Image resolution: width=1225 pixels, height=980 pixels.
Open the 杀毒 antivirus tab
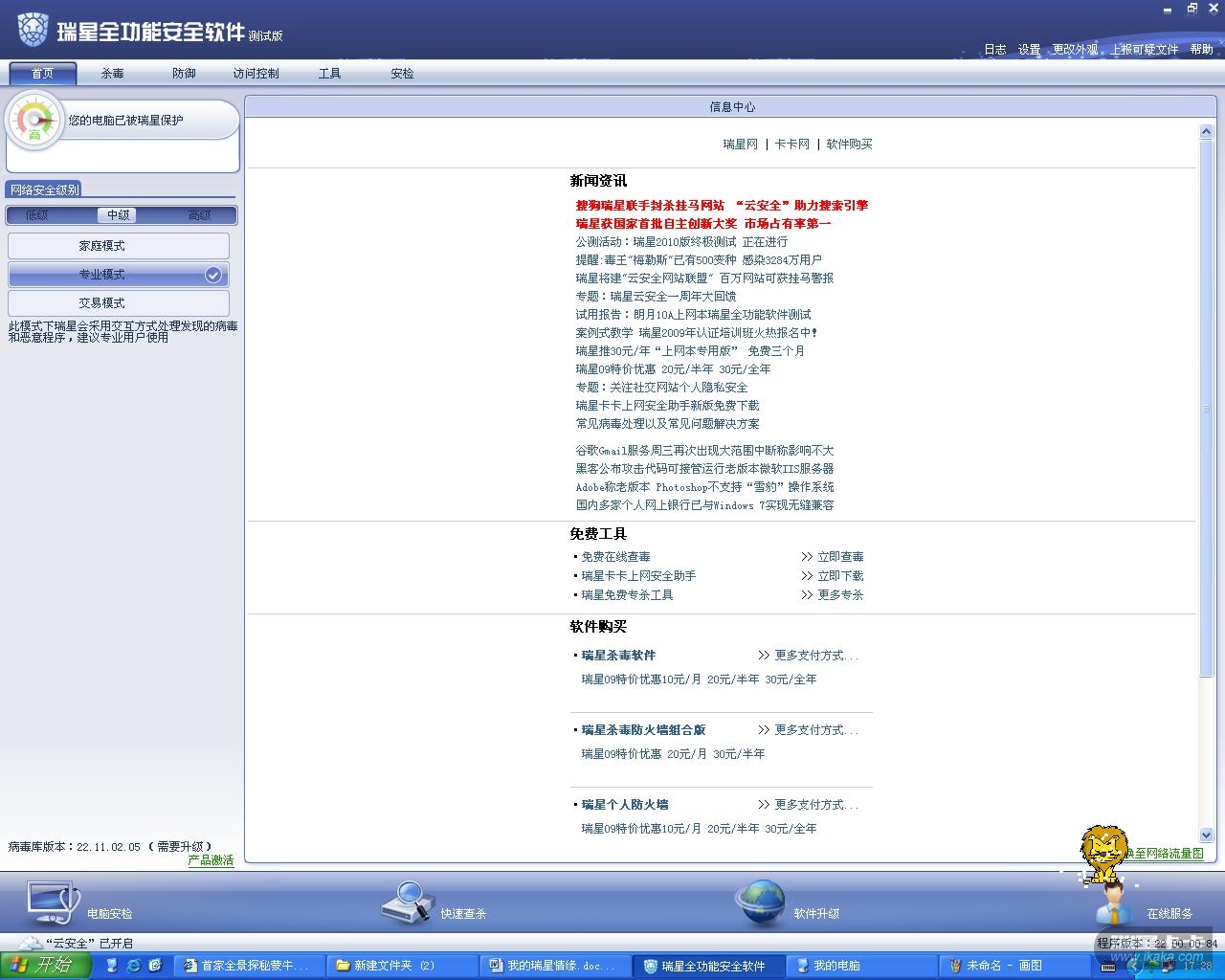(113, 74)
